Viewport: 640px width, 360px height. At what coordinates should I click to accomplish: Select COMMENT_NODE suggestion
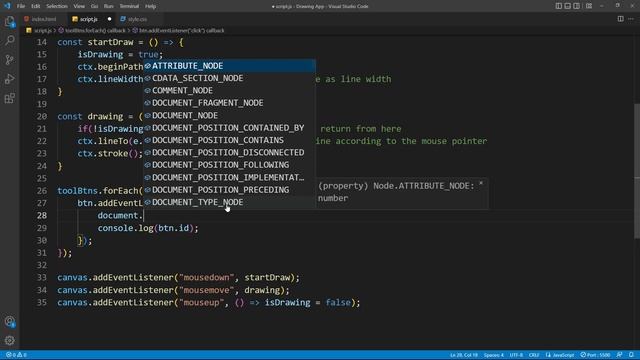click(229, 90)
